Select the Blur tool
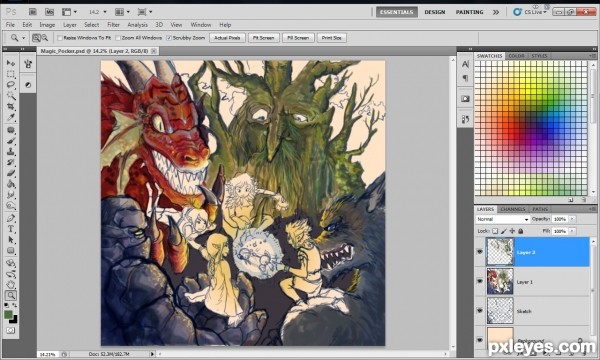 [11, 195]
